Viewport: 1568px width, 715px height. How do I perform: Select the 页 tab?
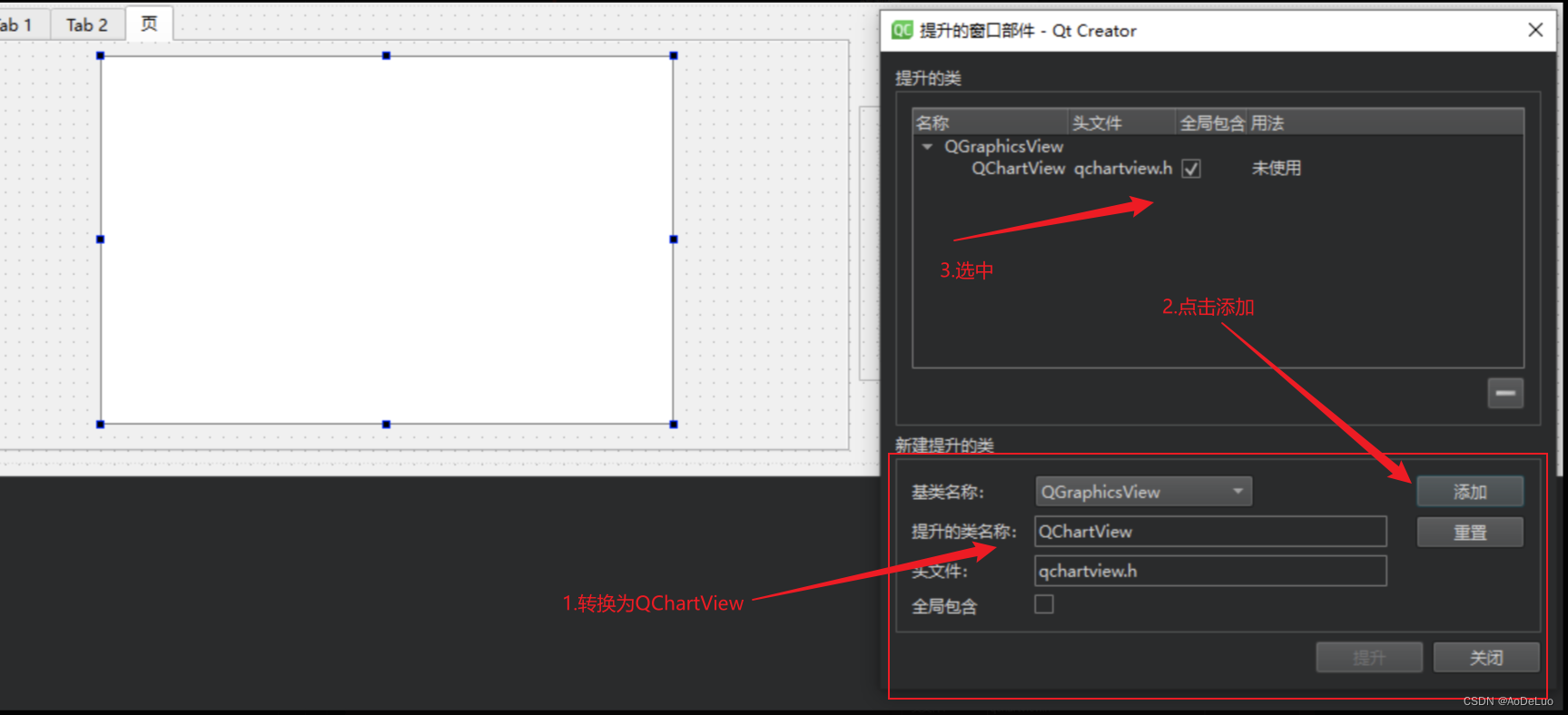coord(150,23)
